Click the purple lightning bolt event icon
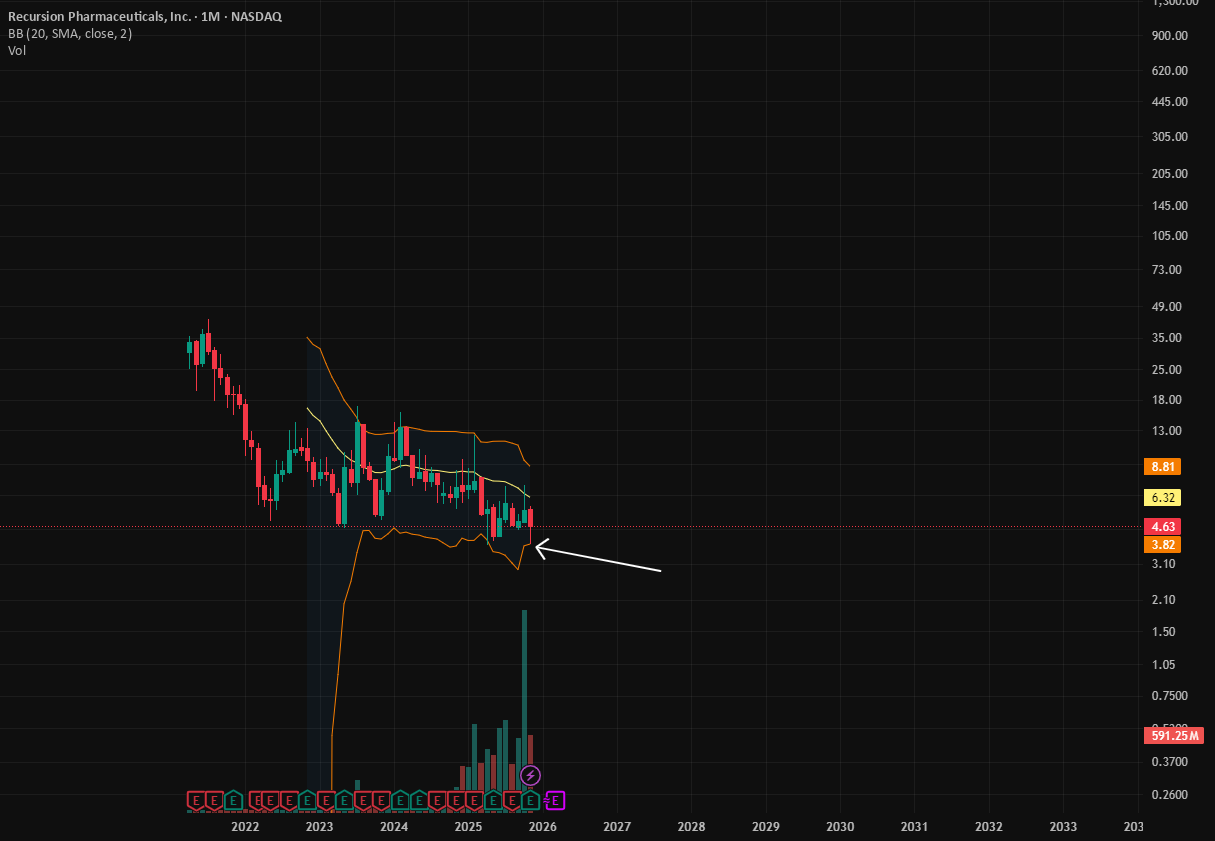The width and height of the screenshot is (1215, 841). click(x=531, y=775)
